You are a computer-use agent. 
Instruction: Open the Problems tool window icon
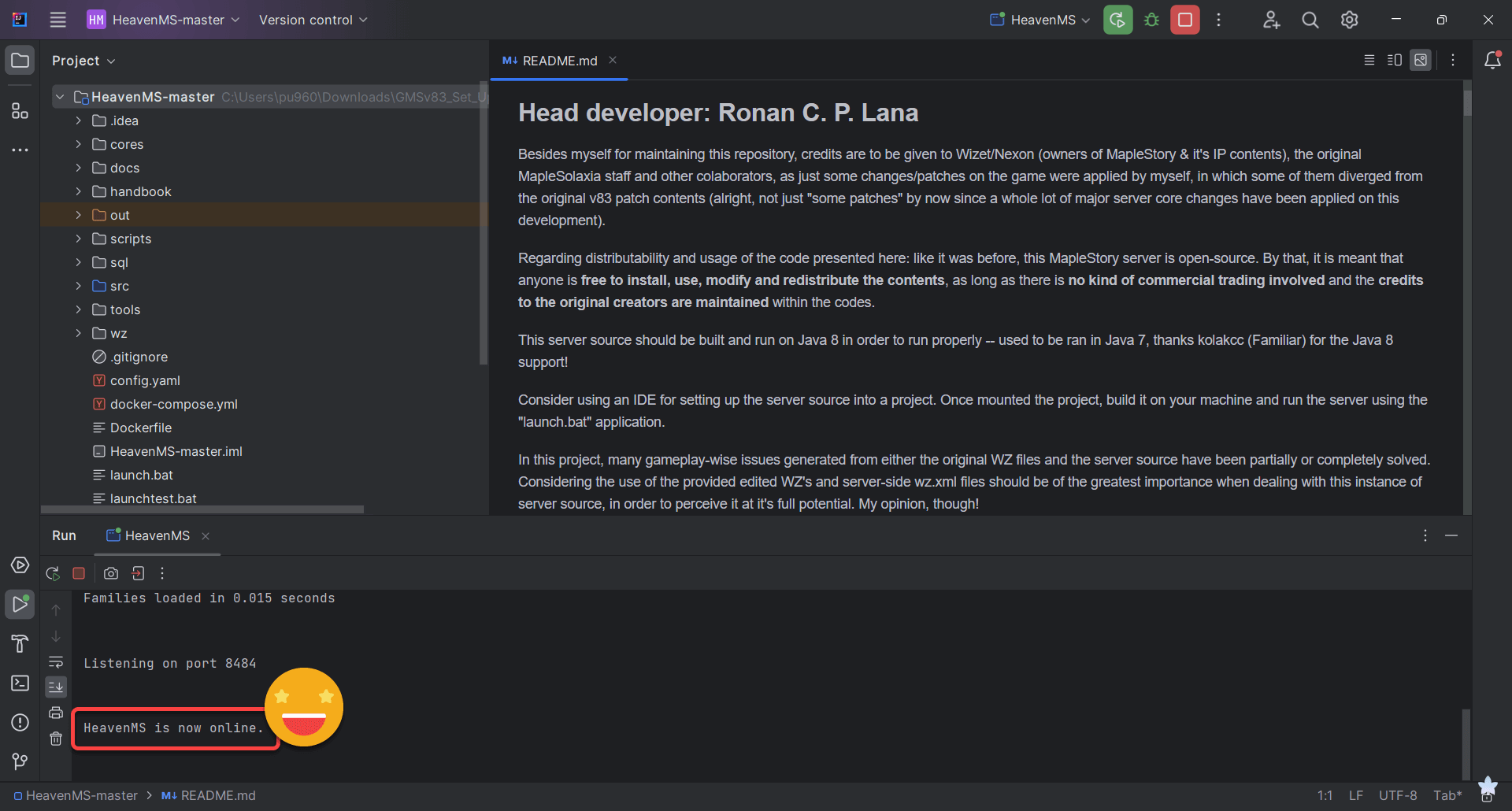pos(20,722)
